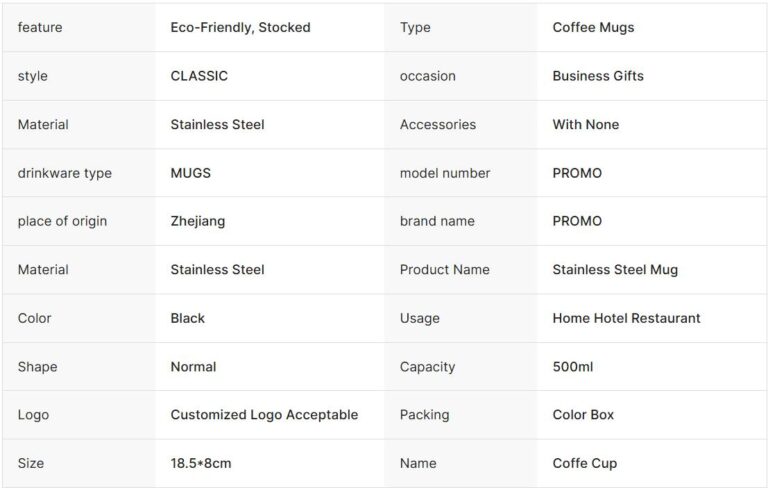The width and height of the screenshot is (768, 488).
Task: Click the "With None" accessories value
Action: pos(585,125)
